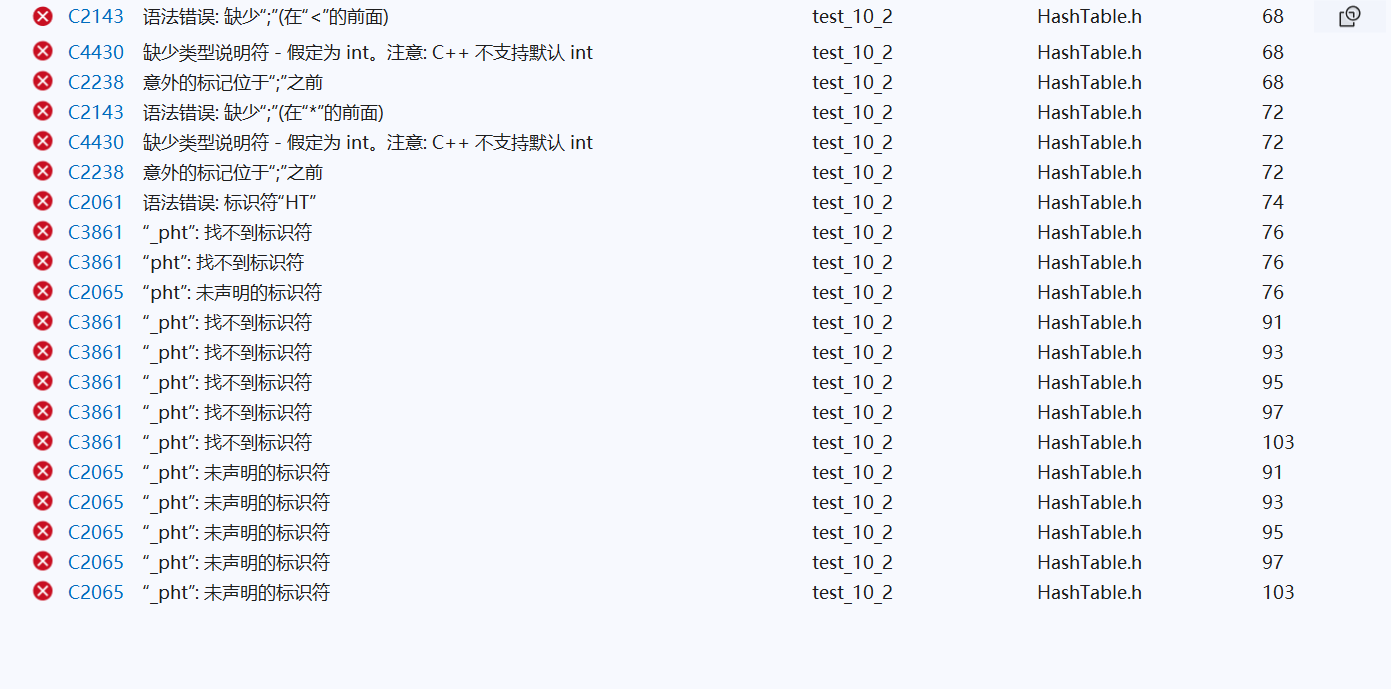Click test_10_2 project name in C2061 row

click(x=852, y=202)
